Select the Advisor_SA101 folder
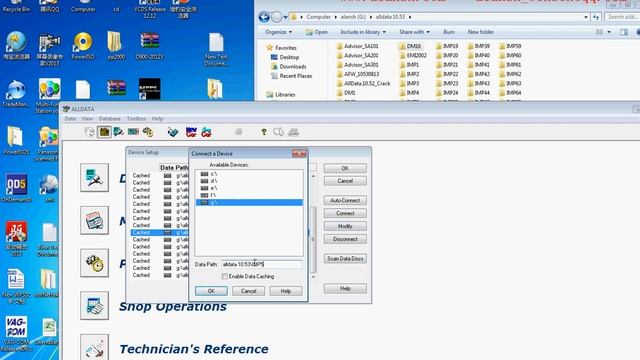 point(358,46)
